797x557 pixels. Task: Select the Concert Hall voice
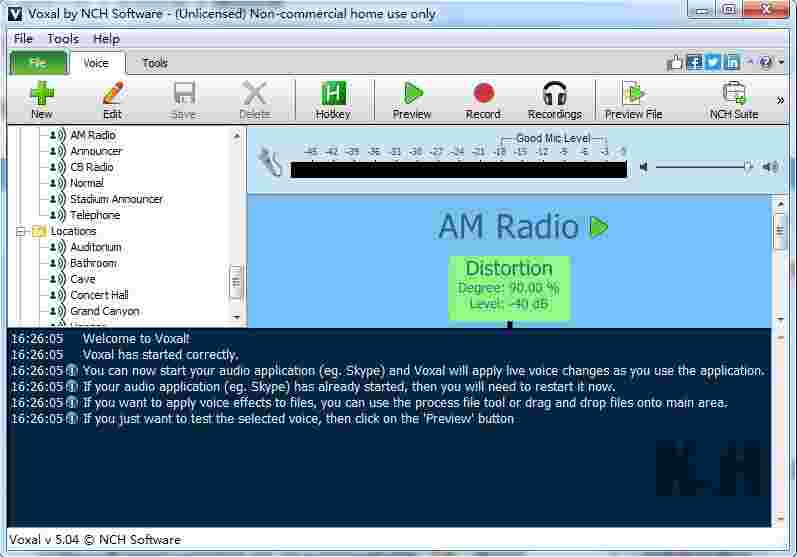point(99,295)
